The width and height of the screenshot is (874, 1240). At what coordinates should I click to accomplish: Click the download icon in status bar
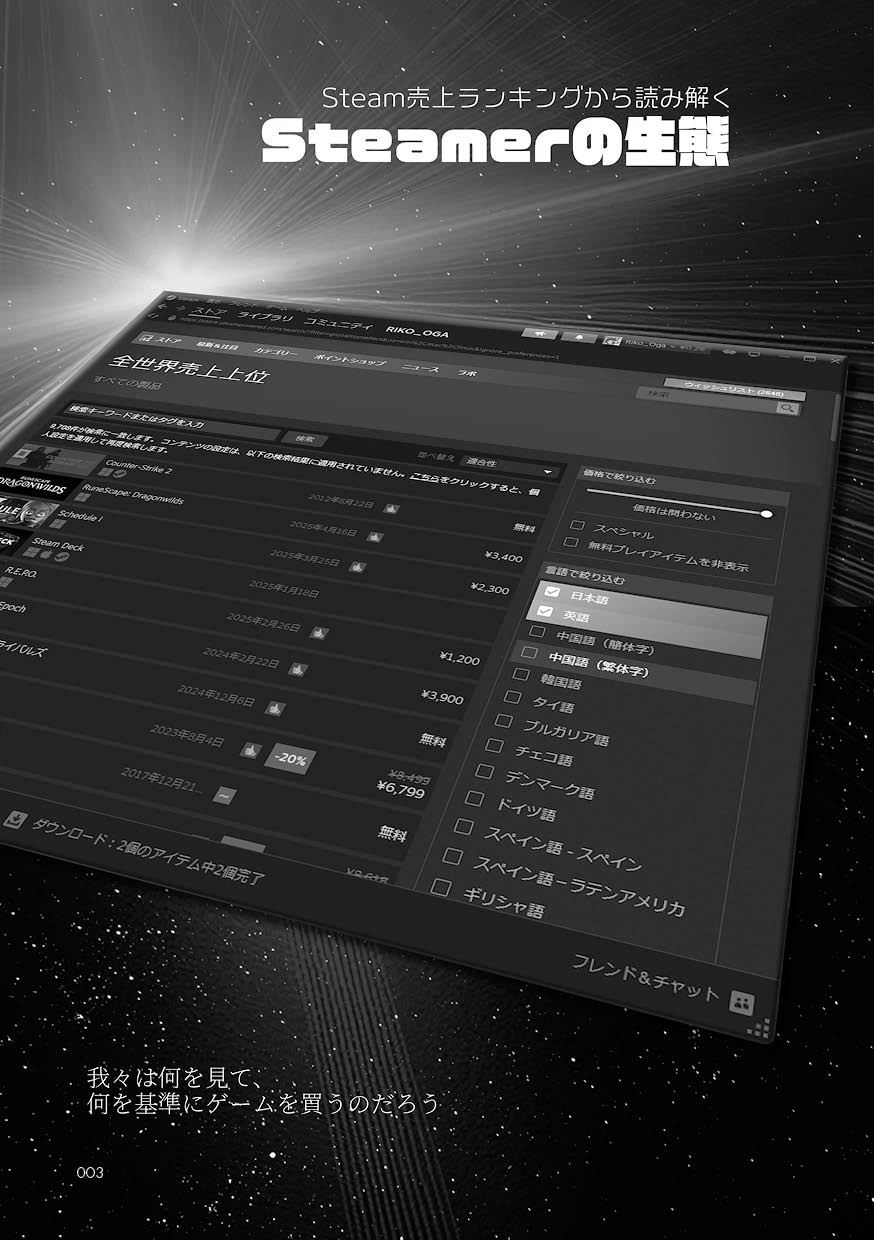14,820
